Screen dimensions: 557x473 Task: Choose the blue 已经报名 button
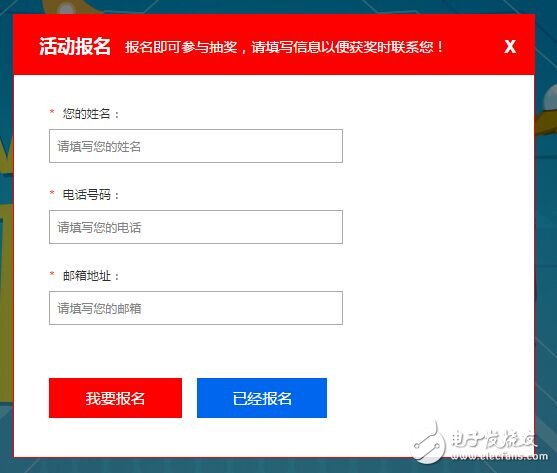coord(262,398)
